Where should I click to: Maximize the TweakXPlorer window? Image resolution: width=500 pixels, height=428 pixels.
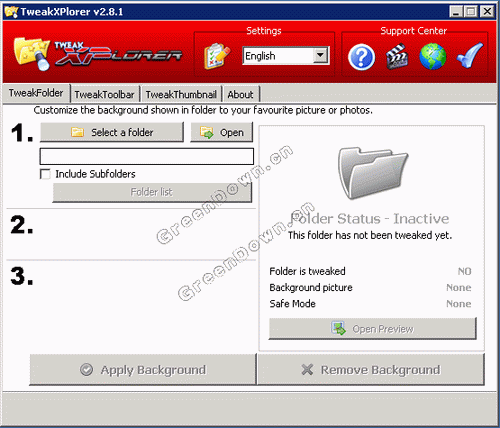tap(471, 12)
